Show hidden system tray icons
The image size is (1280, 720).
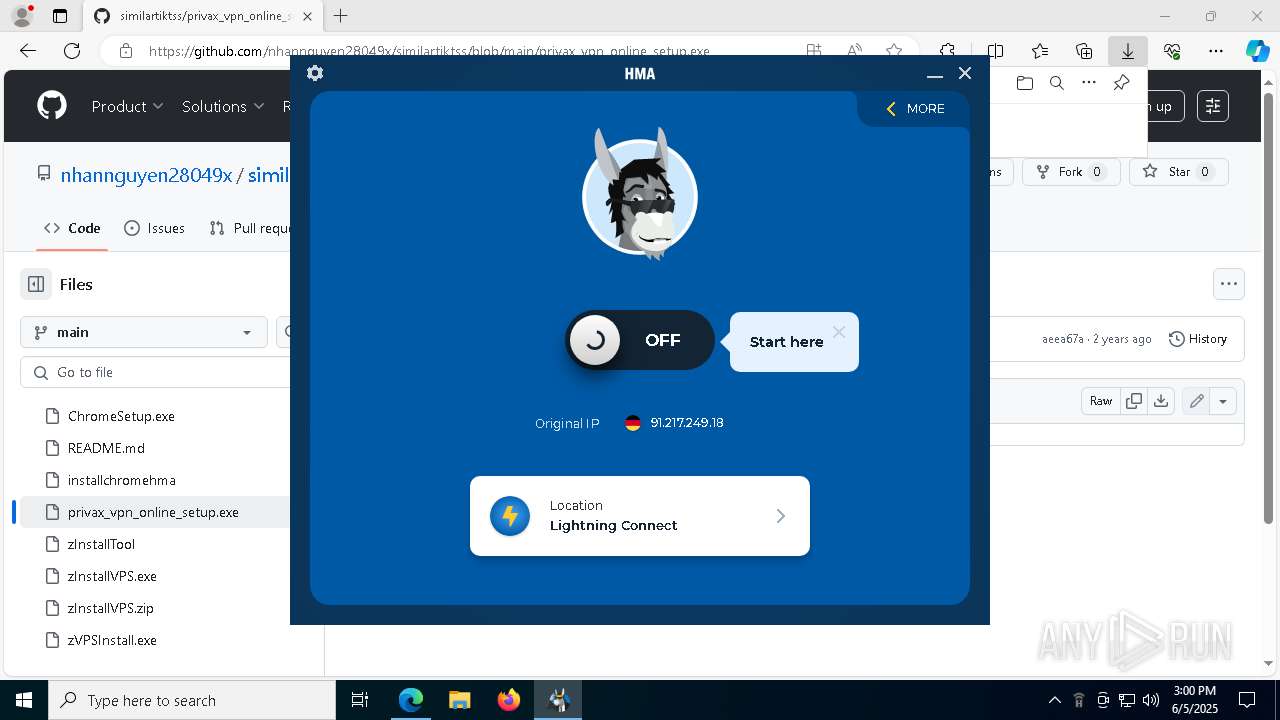[x=1054, y=700]
